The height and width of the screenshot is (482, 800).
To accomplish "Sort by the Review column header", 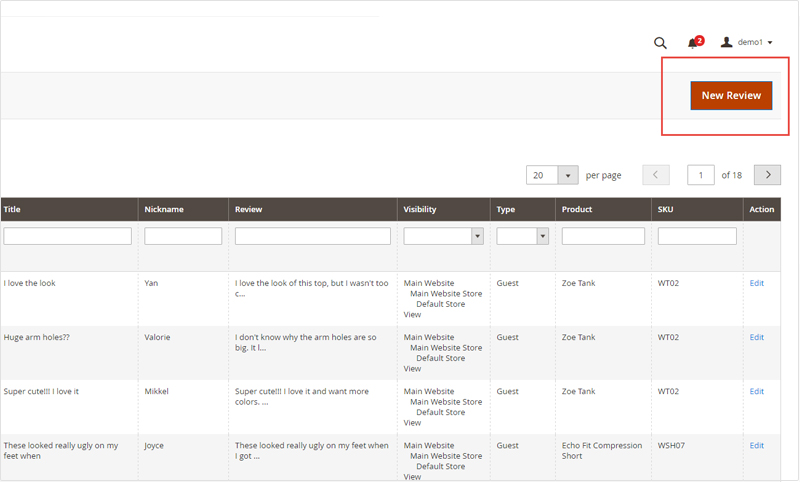I will pos(248,209).
